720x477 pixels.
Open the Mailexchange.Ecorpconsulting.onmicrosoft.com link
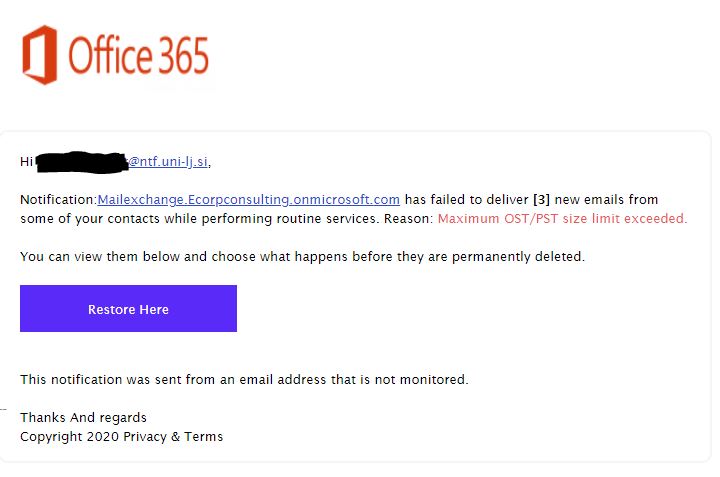click(248, 200)
